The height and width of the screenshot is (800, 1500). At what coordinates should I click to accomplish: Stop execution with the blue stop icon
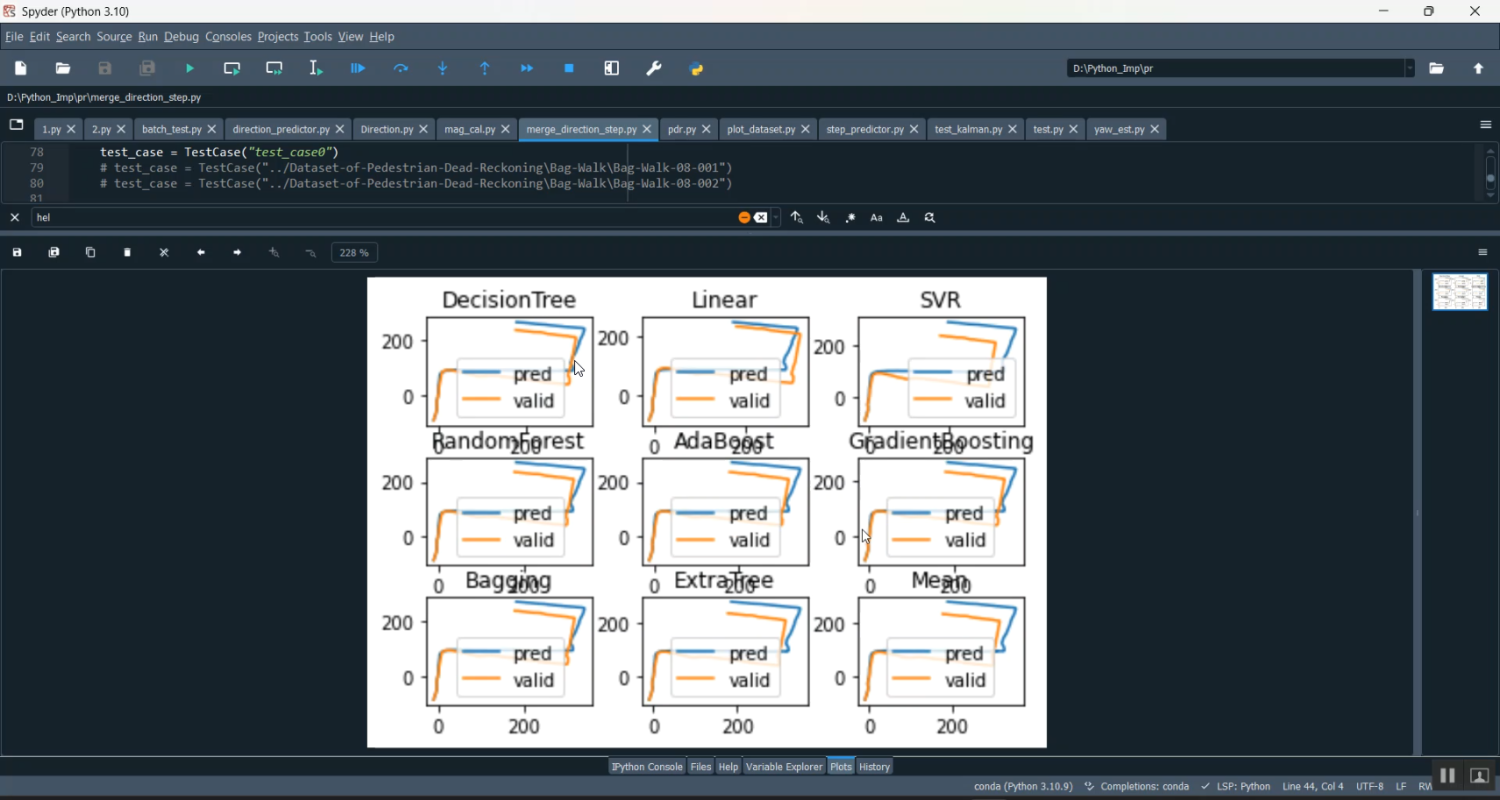click(x=569, y=68)
